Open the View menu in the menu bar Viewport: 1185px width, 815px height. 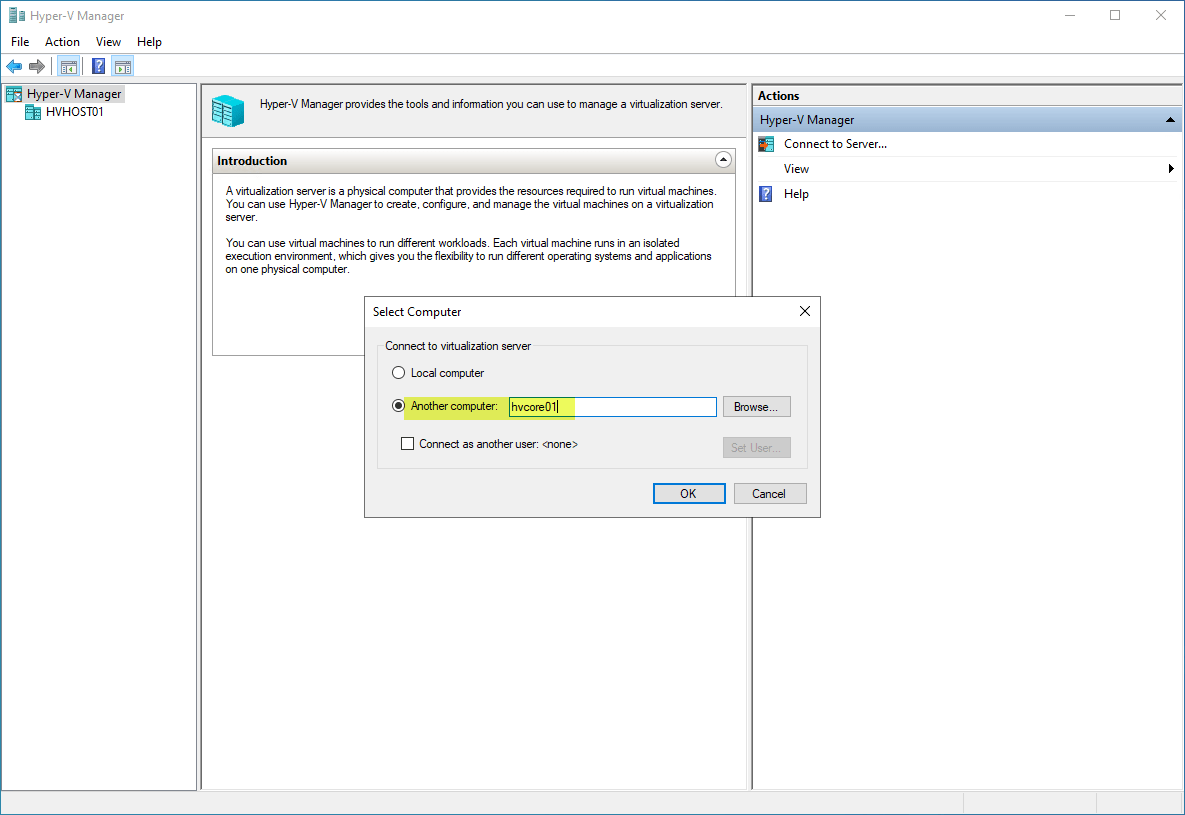[108, 42]
